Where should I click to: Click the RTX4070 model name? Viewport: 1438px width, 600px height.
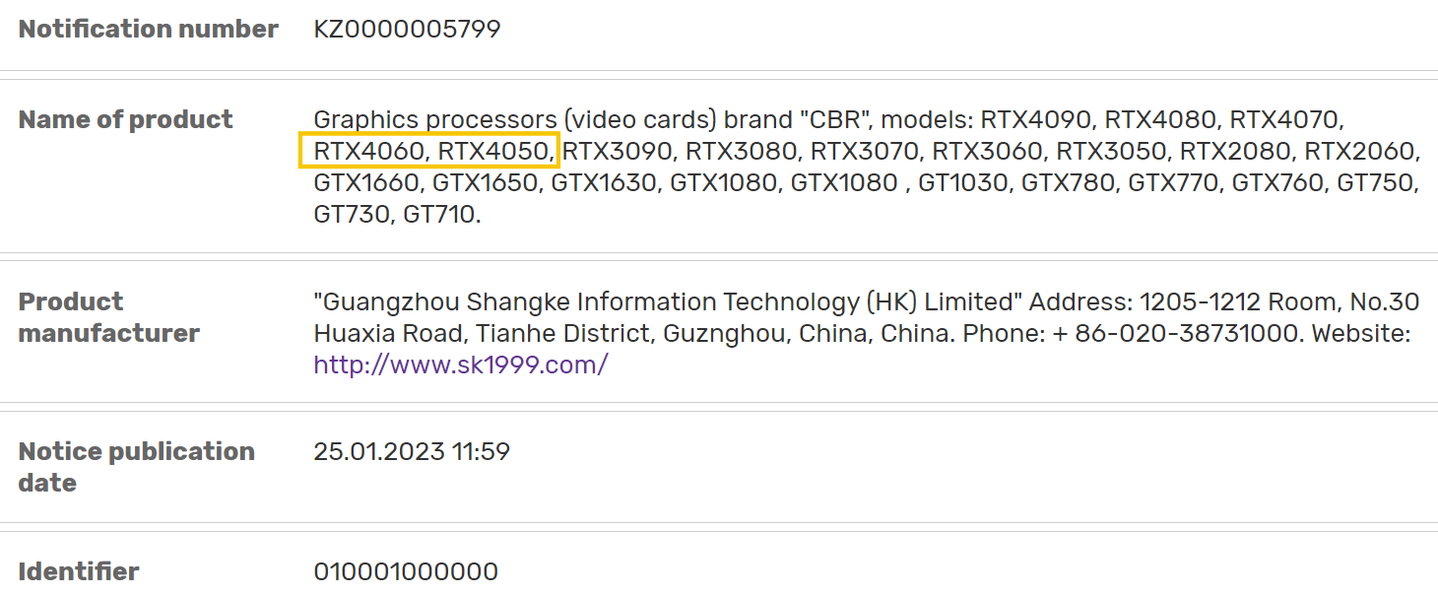point(1284,120)
